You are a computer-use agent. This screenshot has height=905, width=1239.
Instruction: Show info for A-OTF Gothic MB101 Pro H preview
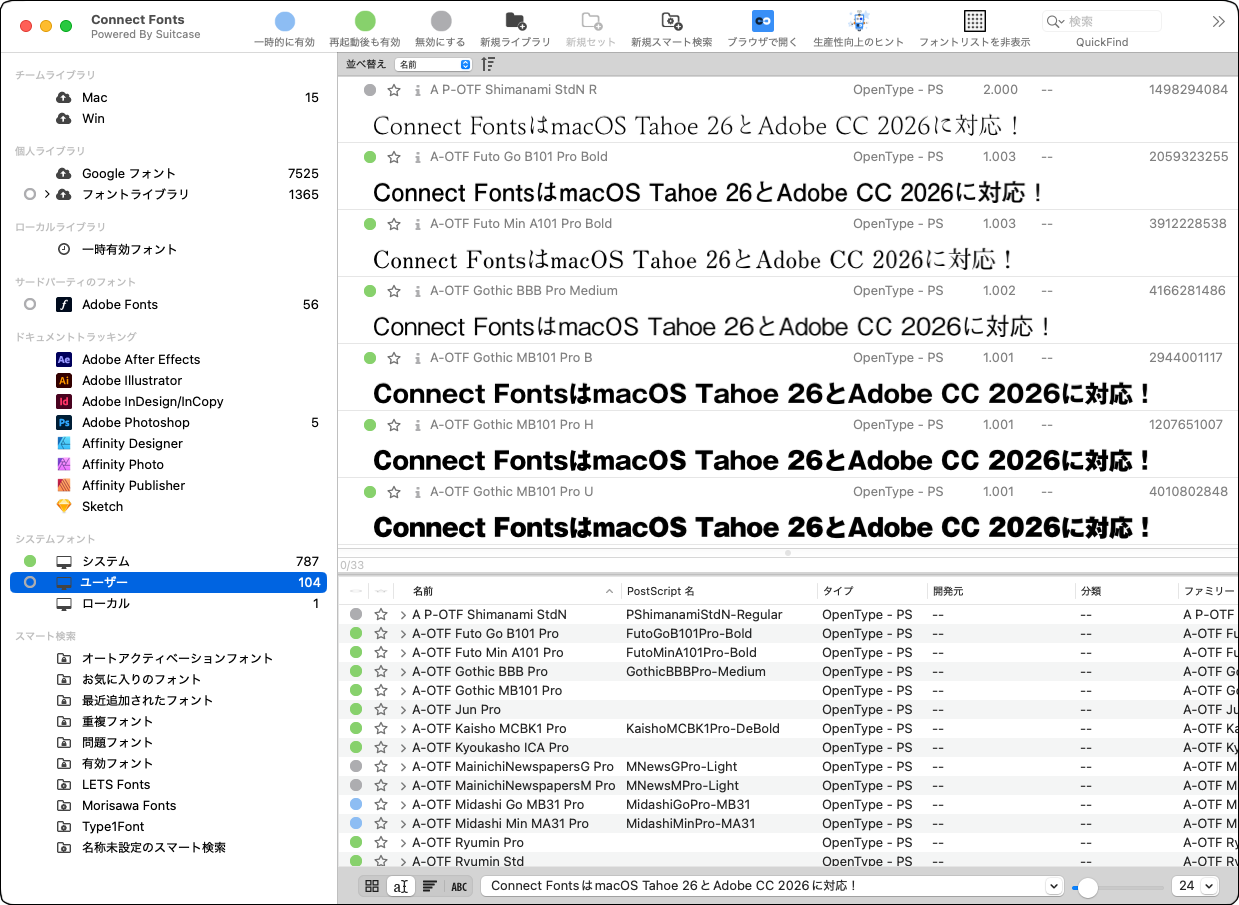[x=417, y=425]
